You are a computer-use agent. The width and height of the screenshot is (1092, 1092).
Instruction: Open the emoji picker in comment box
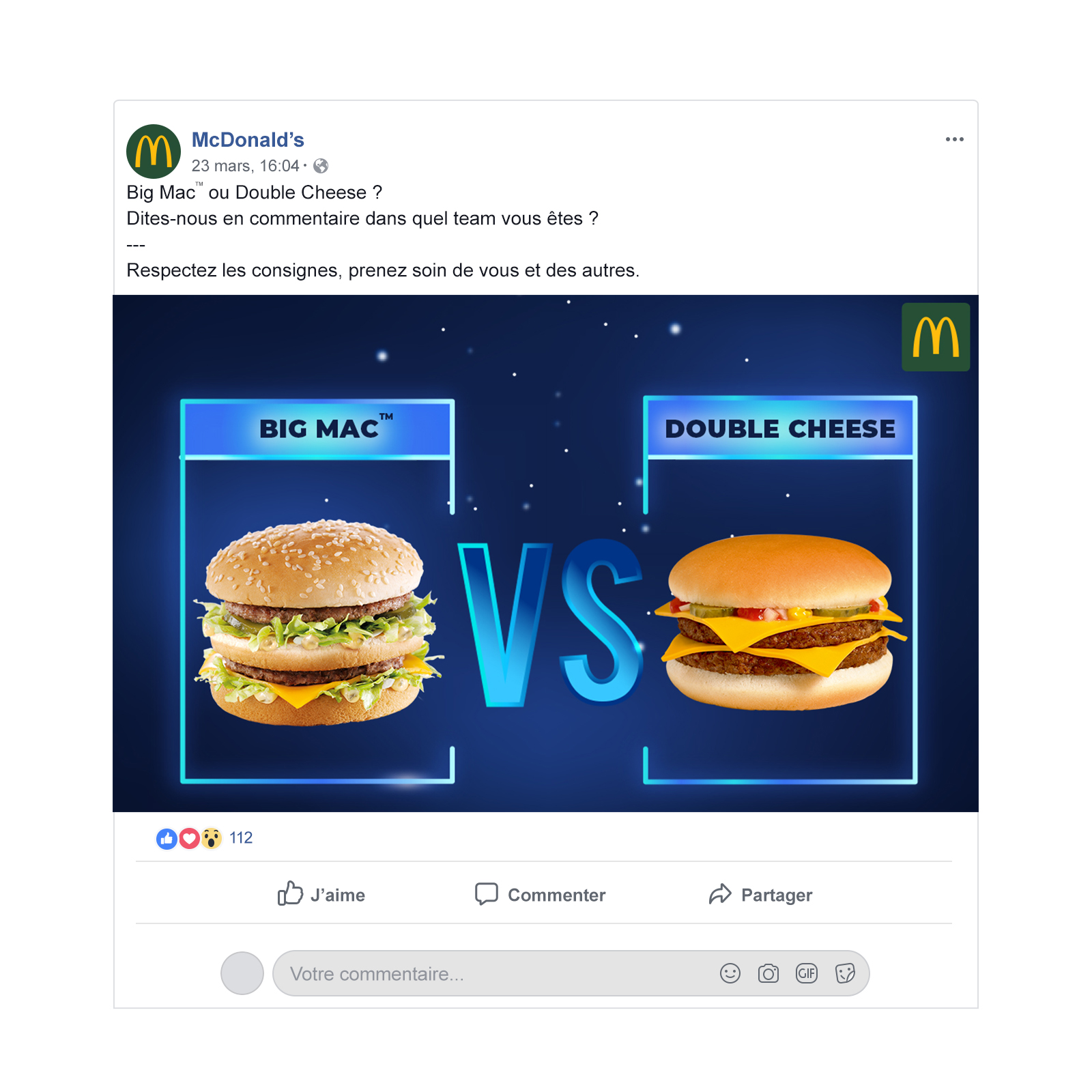(x=730, y=973)
